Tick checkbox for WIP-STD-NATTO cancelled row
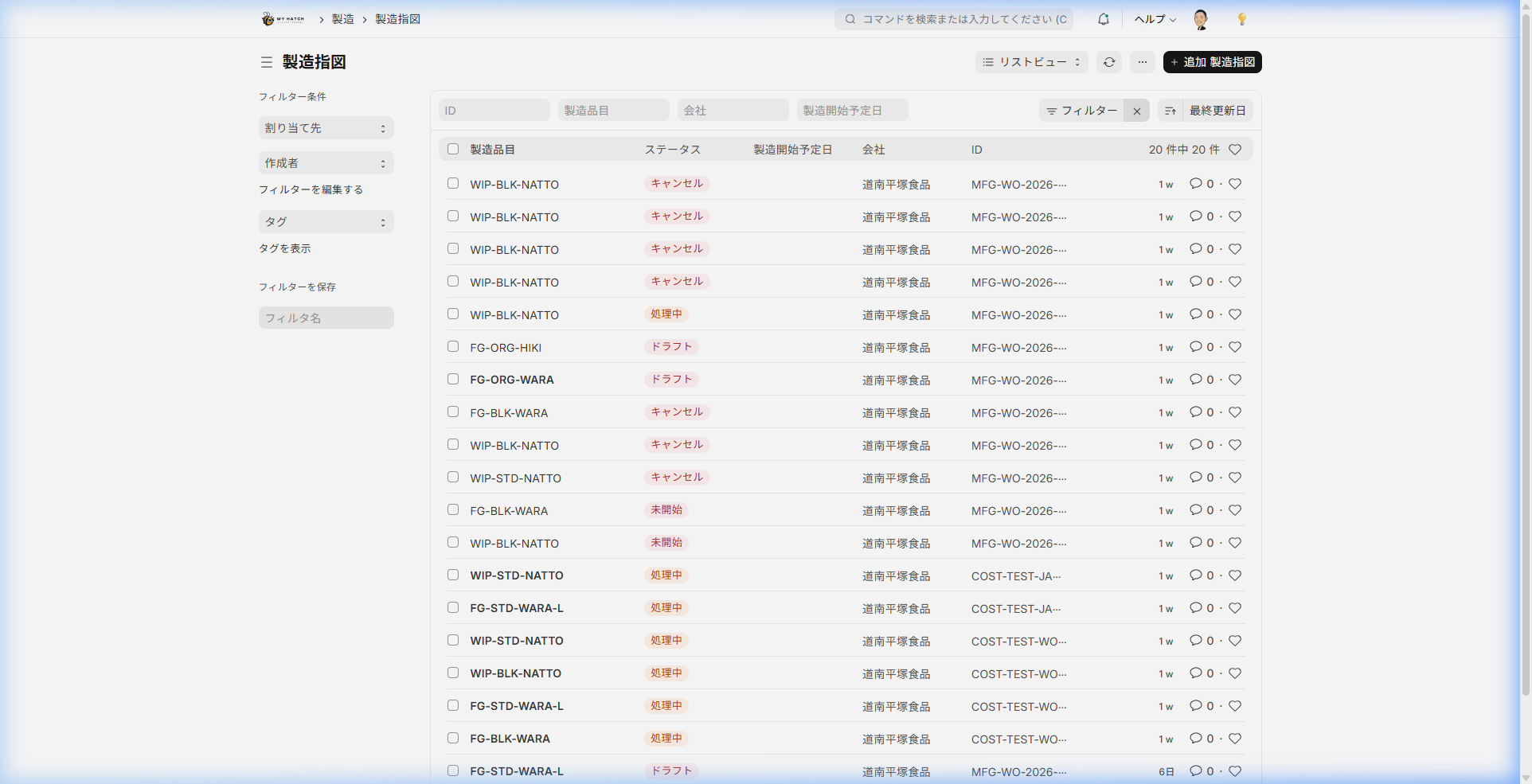The width and height of the screenshot is (1532, 784). (453, 478)
